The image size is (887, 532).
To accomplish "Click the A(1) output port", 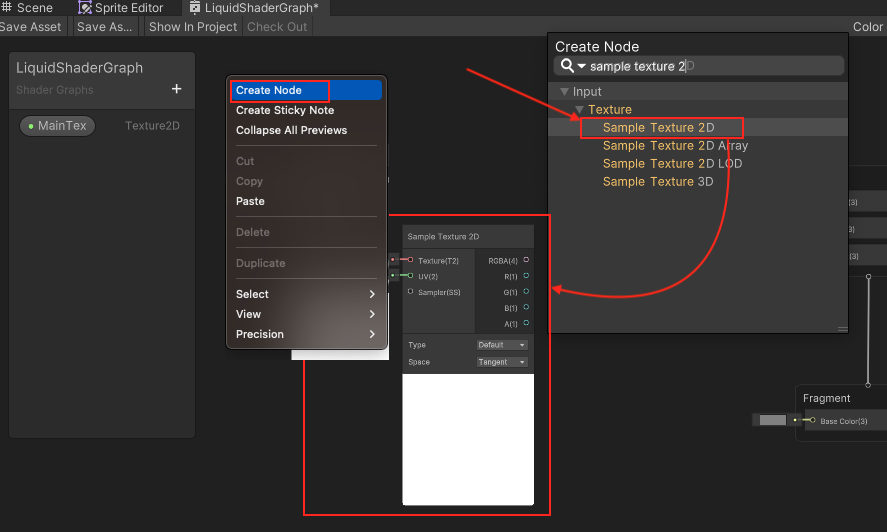I will [x=526, y=324].
